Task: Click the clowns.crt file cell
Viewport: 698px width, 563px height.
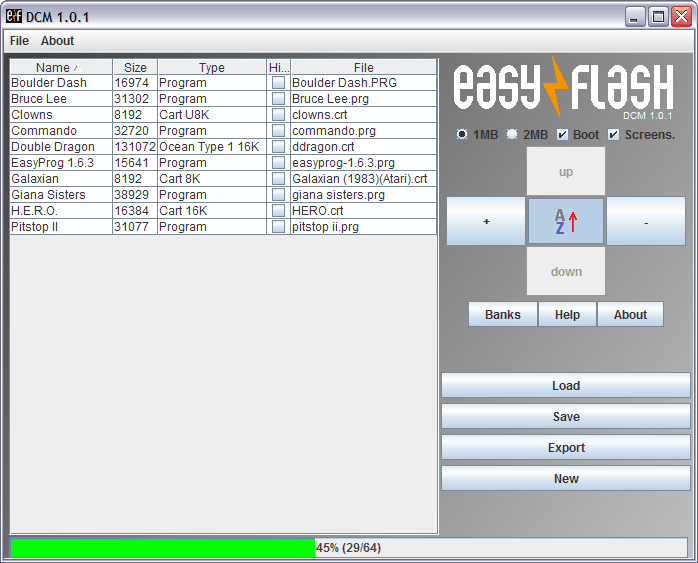Action: (363, 115)
